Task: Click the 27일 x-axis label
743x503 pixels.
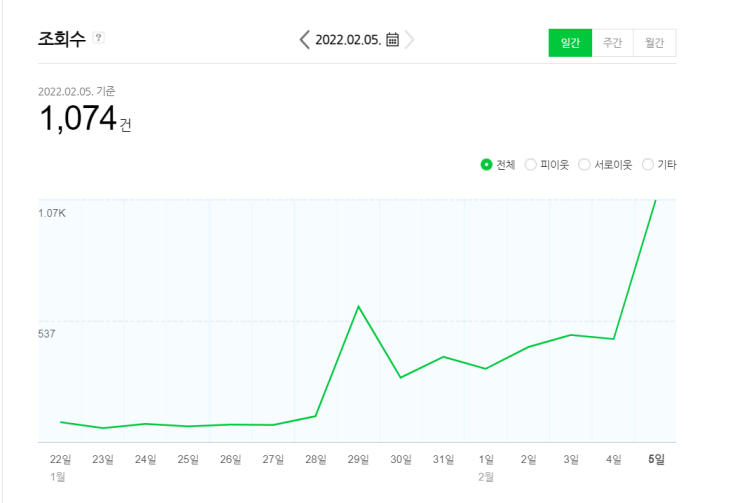Action: click(273, 459)
